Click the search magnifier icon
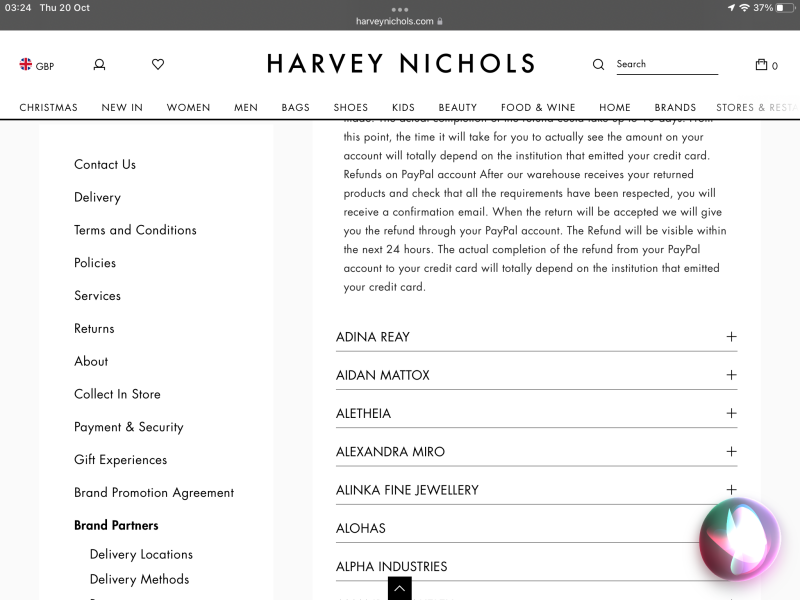This screenshot has width=800, height=600. pos(598,64)
